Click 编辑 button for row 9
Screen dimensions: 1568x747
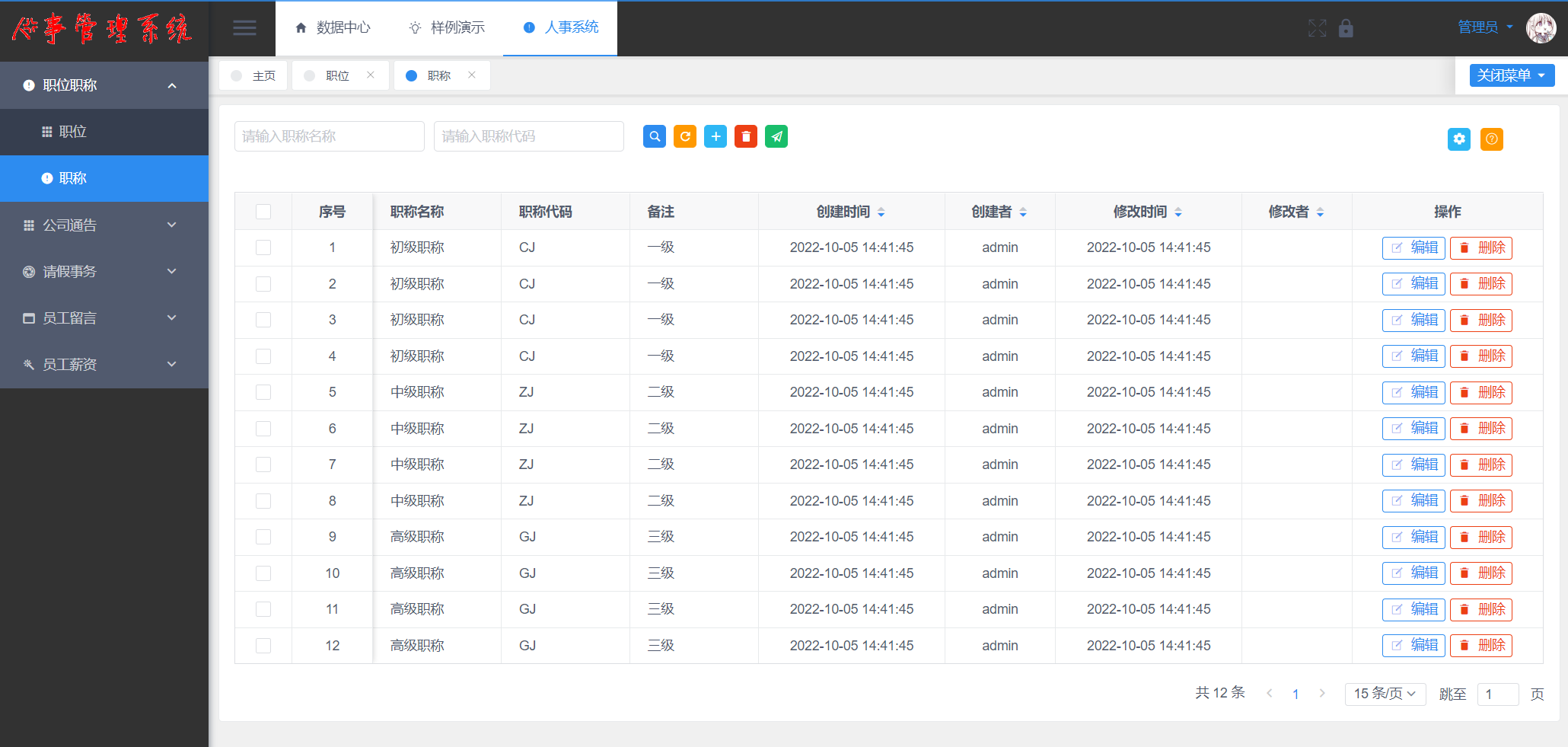pyautogui.click(x=1413, y=537)
